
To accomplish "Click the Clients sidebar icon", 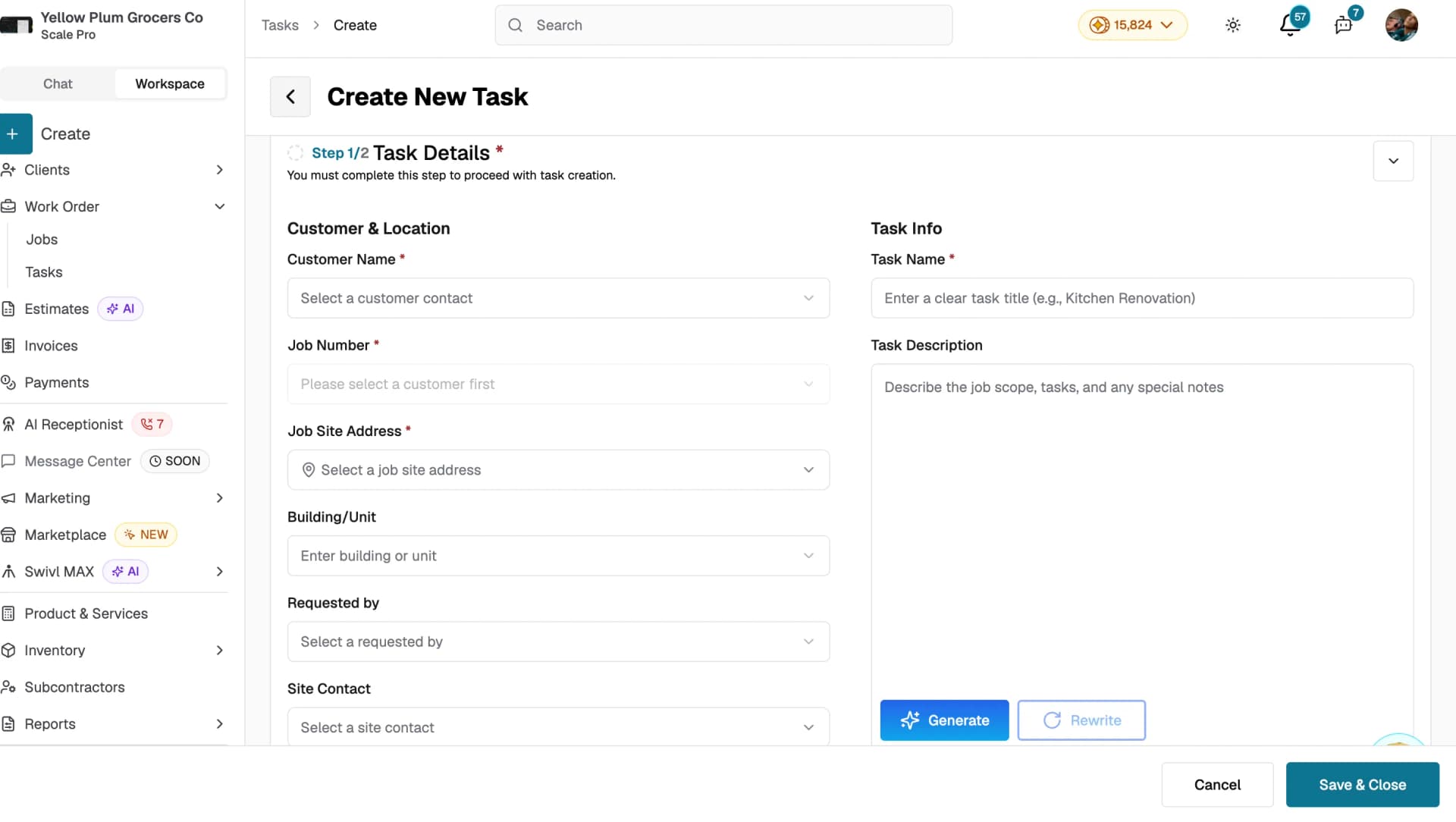I will tap(8, 170).
